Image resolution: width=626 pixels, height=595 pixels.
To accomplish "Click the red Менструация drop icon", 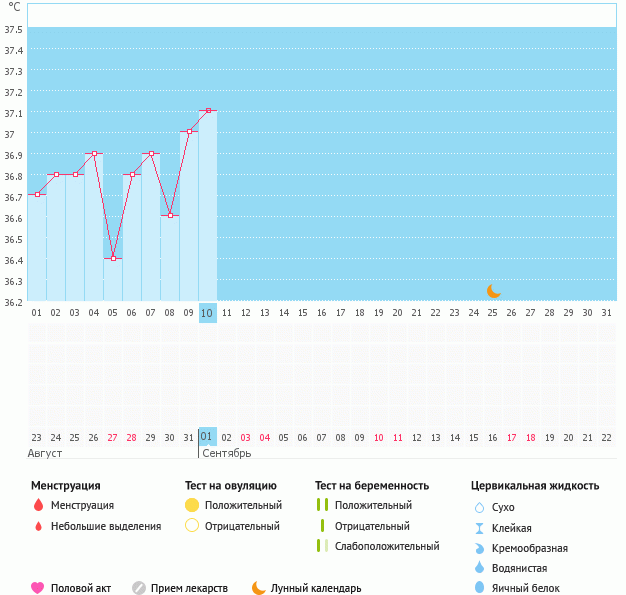I will tap(38, 506).
